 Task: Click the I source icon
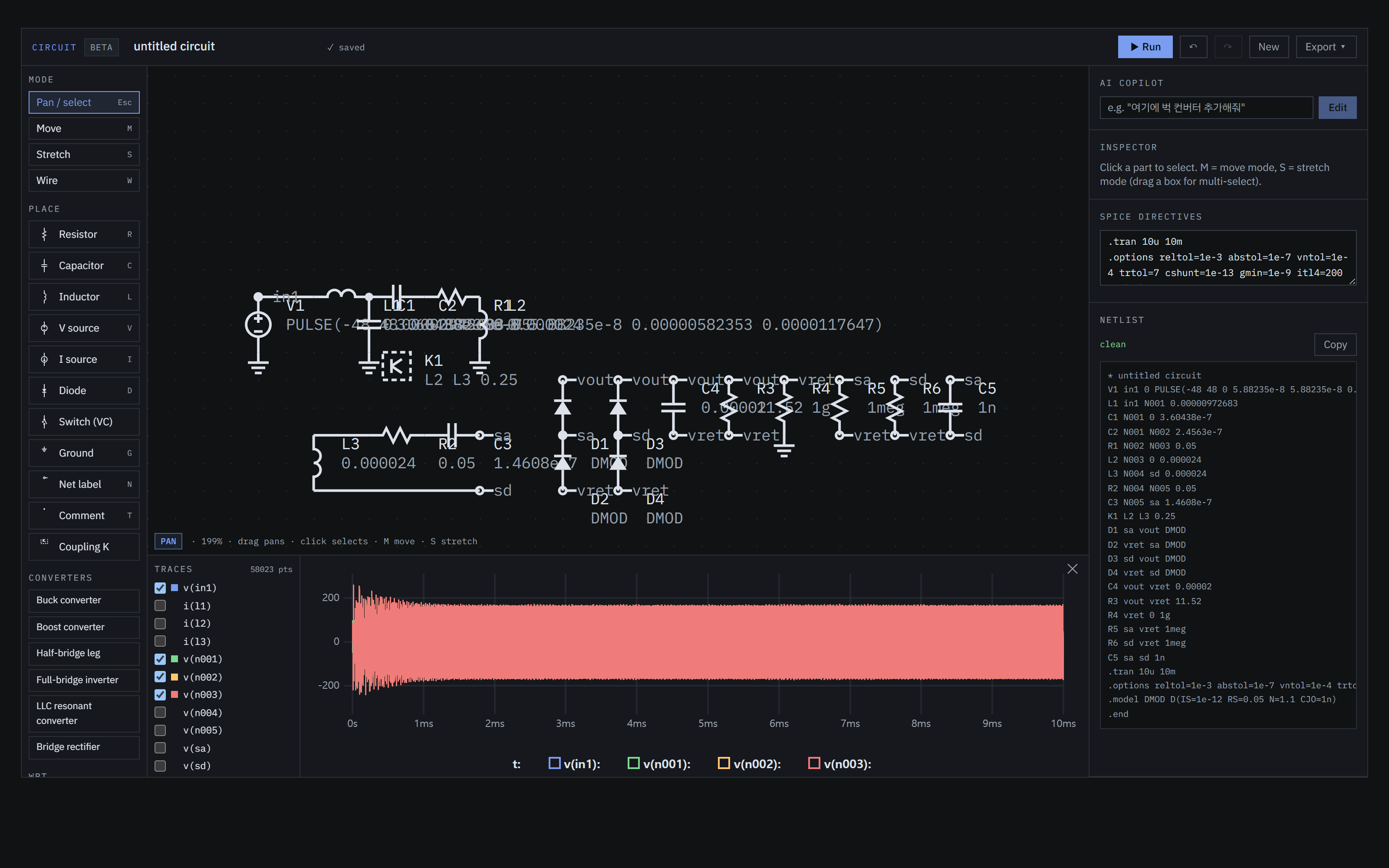tap(44, 359)
